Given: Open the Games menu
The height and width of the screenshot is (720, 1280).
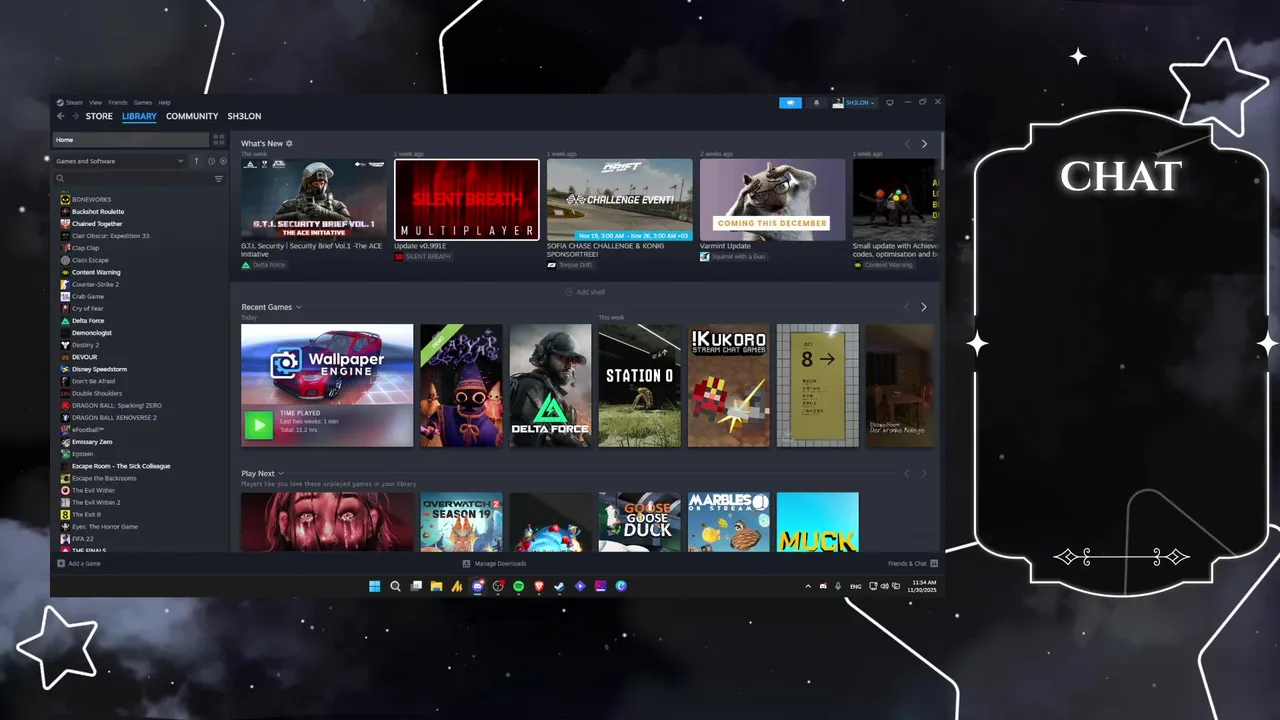Looking at the screenshot, I should (x=143, y=102).
